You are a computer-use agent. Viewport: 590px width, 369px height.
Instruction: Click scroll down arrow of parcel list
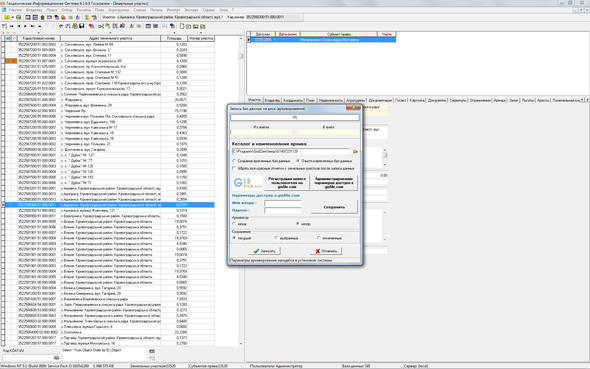[x=241, y=344]
